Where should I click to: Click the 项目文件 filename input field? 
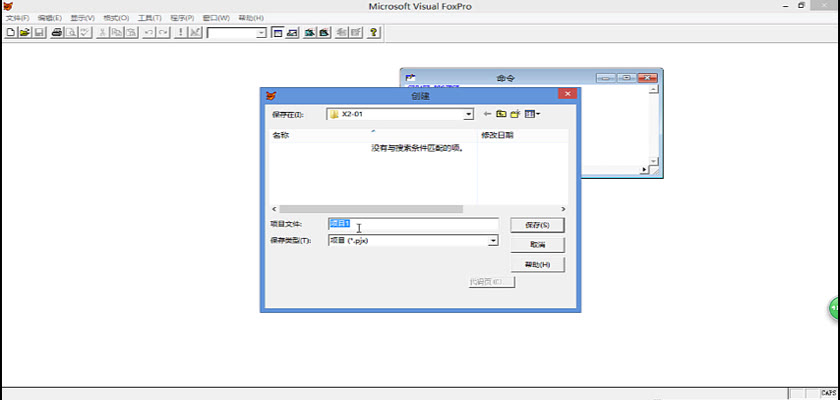point(412,224)
